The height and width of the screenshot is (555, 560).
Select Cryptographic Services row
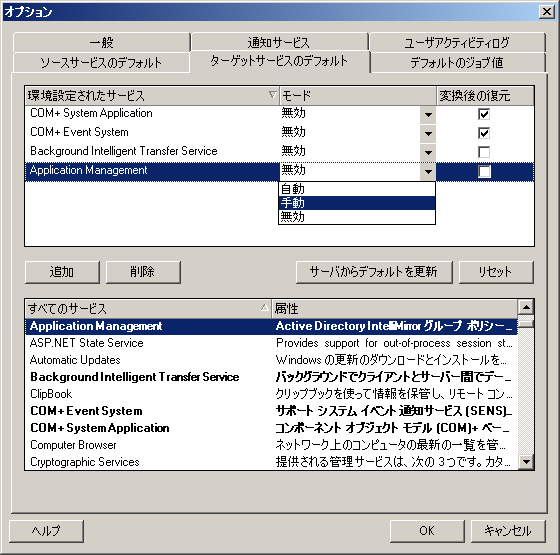271,462
